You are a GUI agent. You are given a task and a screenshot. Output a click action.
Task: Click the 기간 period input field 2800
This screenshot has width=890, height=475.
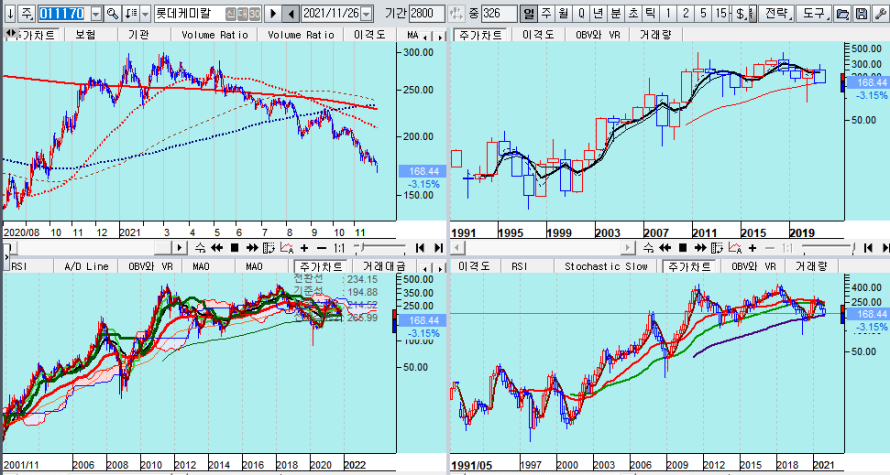pyautogui.click(x=421, y=13)
